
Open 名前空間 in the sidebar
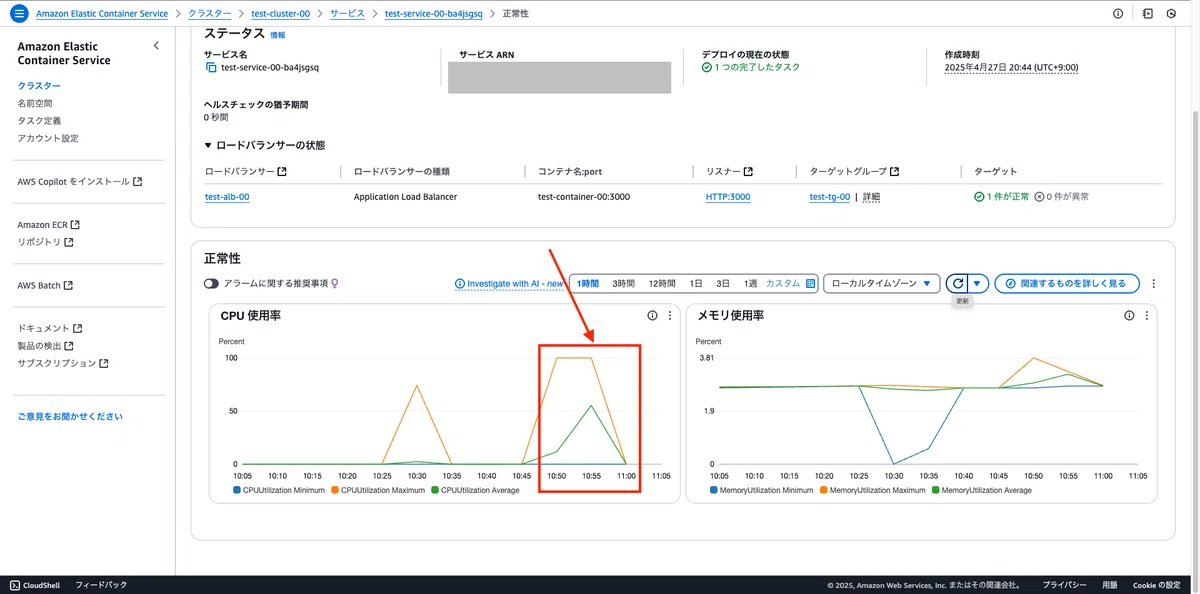pos(35,103)
